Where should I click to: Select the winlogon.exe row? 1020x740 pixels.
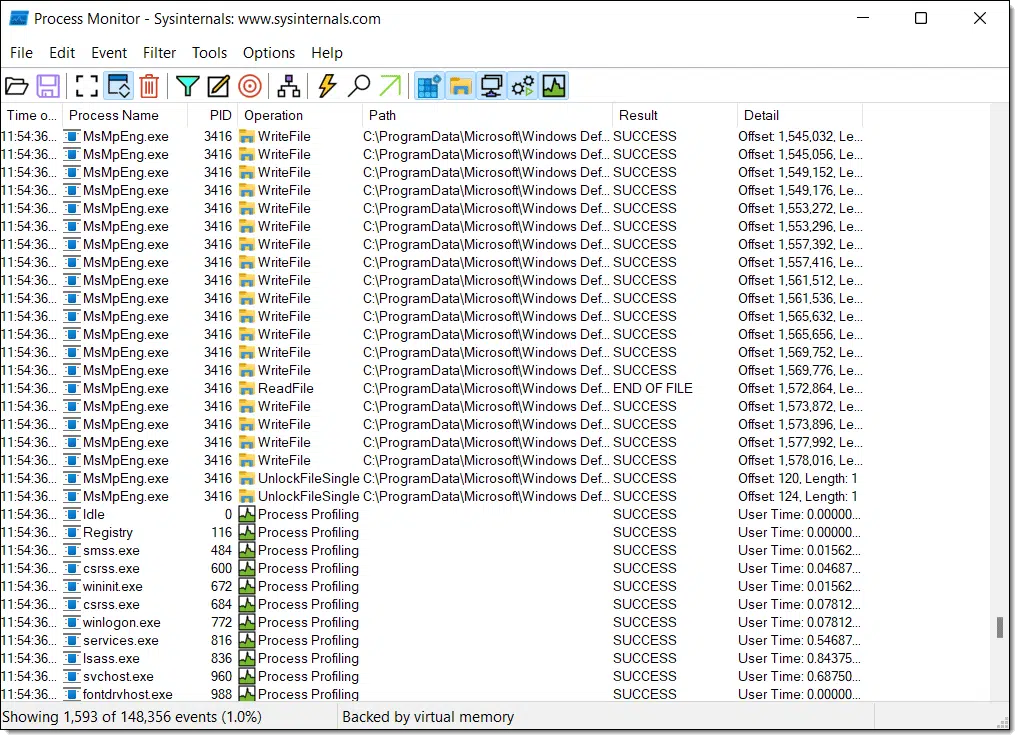click(x=432, y=622)
